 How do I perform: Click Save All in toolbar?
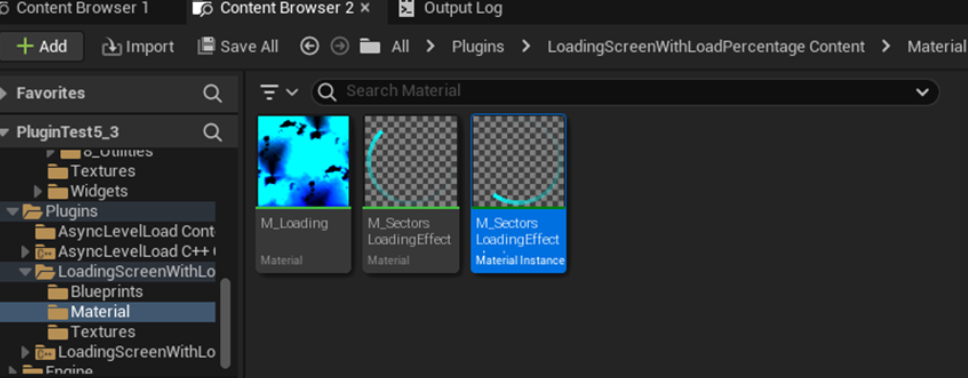[x=238, y=47]
